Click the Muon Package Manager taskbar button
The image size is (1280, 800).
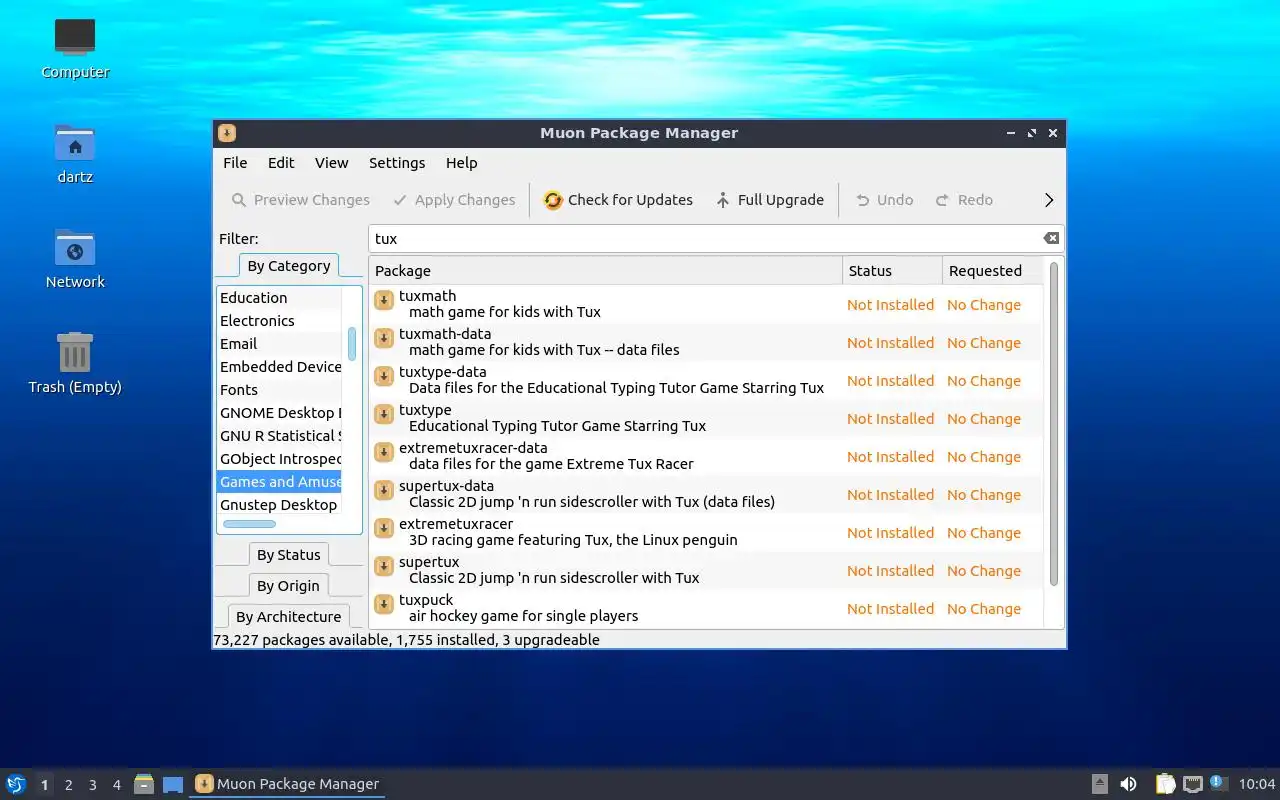point(287,784)
